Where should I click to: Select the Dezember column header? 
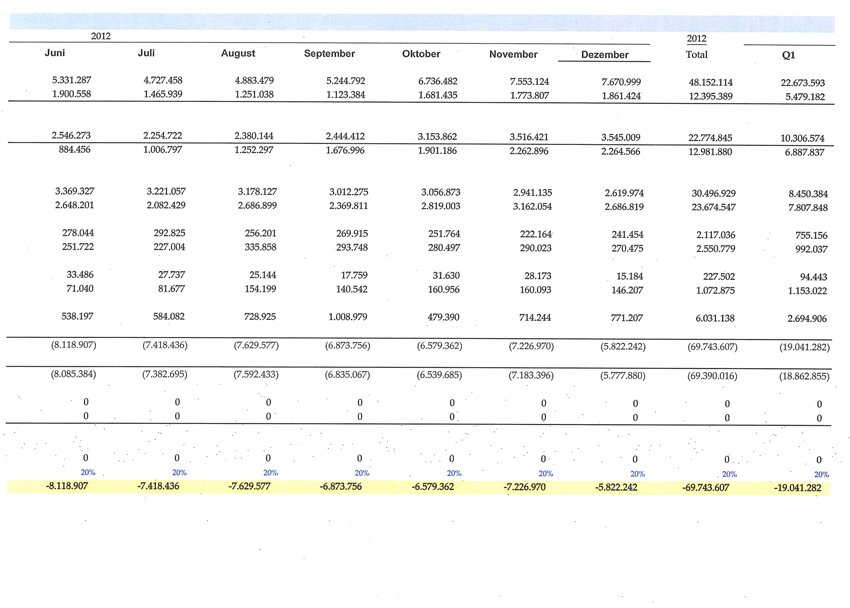pos(605,55)
